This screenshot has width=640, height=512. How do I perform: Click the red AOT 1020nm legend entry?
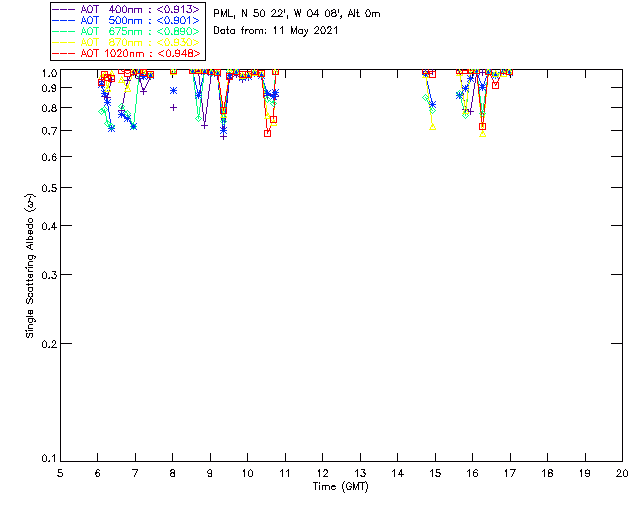127,53
